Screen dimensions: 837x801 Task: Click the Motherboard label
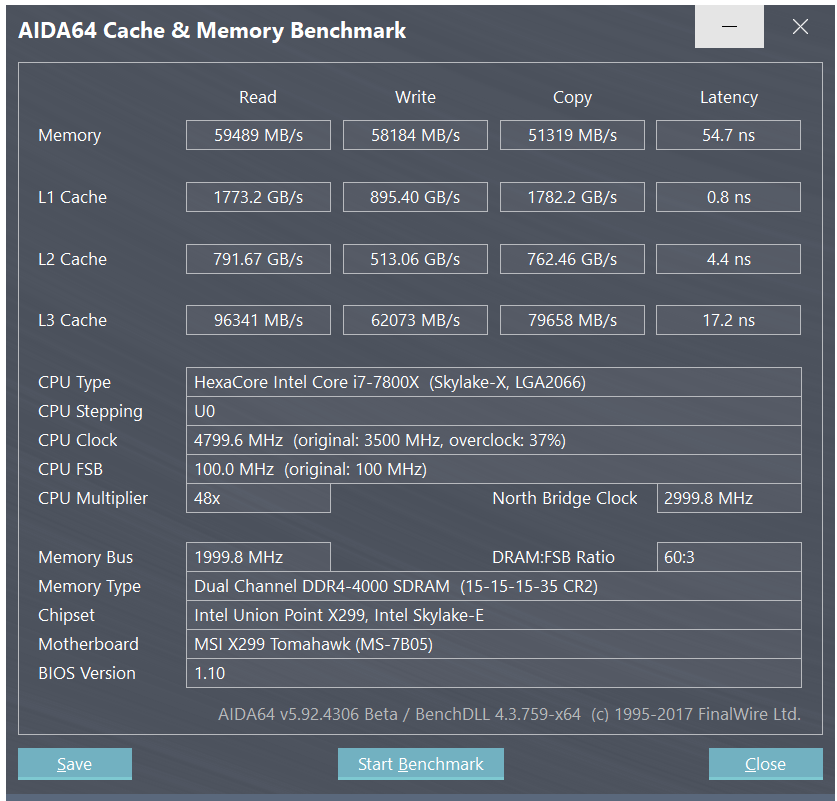point(89,644)
